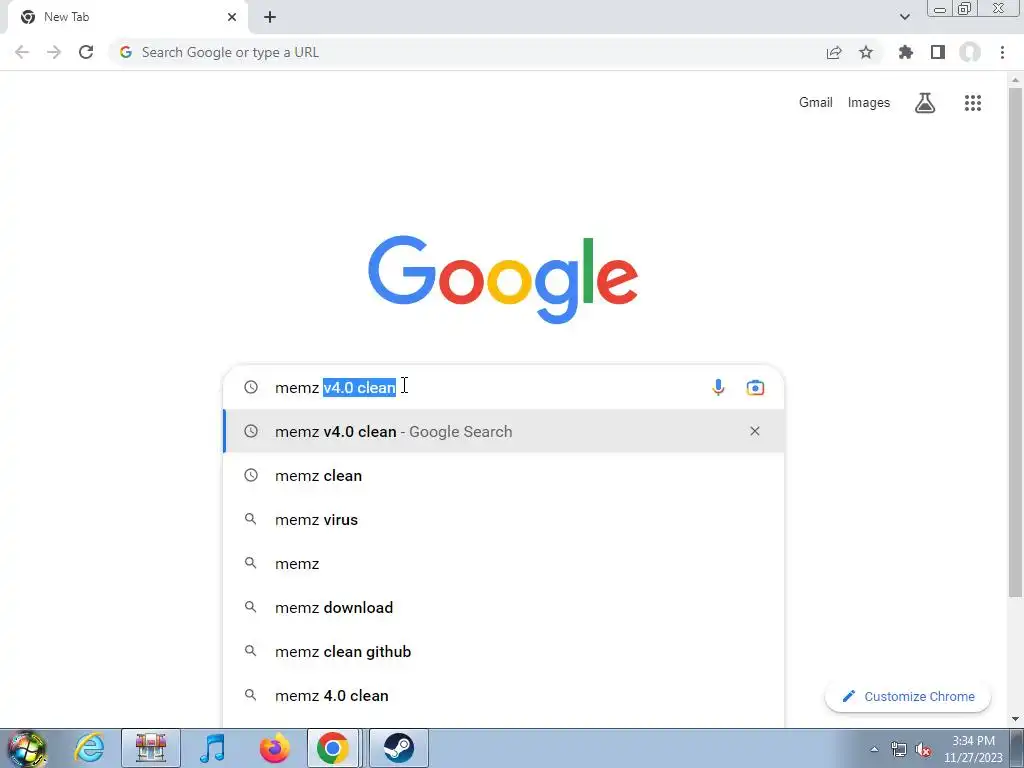Select 'memz v4.0 clean - Google Search' suggestion
This screenshot has height=768, width=1024.
click(503, 431)
